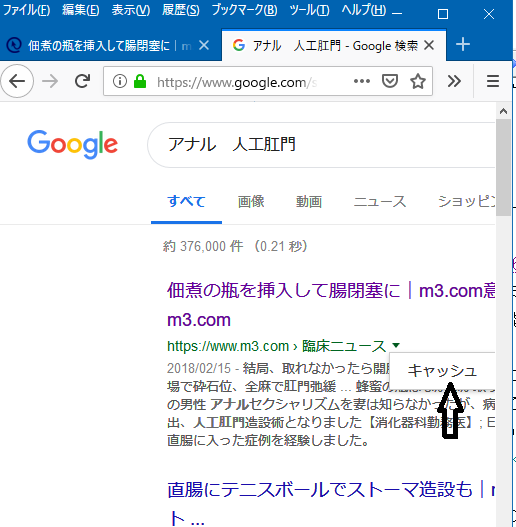Open the ファイル(F) menu
Image resolution: width=516 pixels, height=527 pixels.
(x=26, y=10)
